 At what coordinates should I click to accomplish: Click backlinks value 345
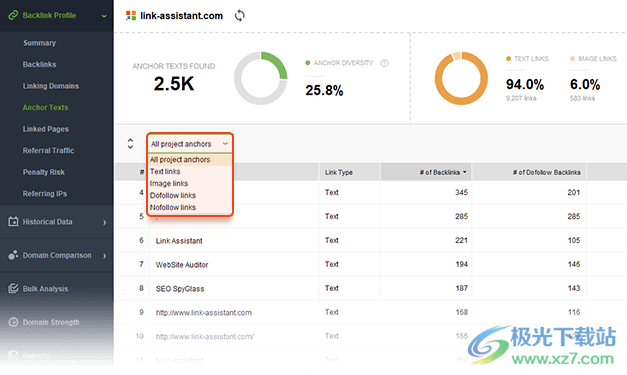461,192
